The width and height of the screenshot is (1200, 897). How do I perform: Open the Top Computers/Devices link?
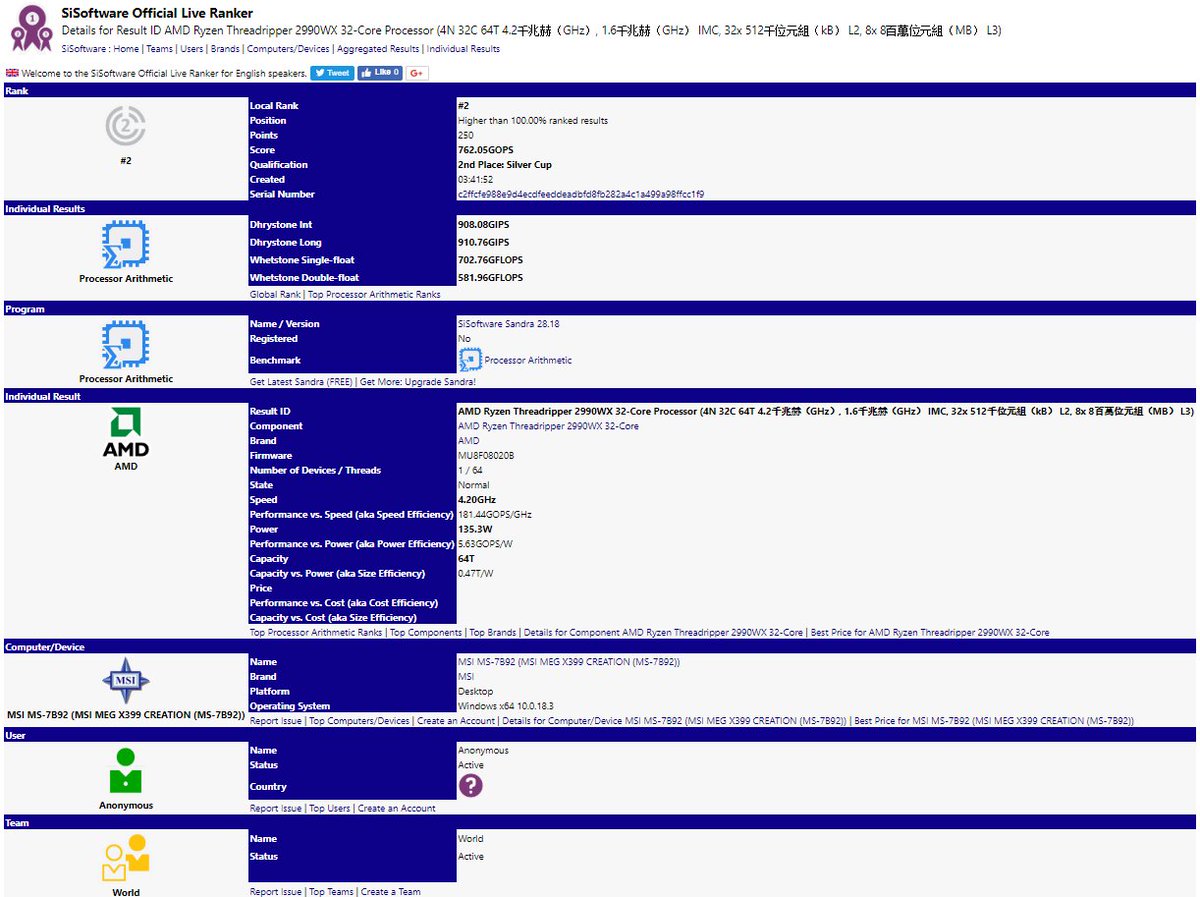pos(359,721)
